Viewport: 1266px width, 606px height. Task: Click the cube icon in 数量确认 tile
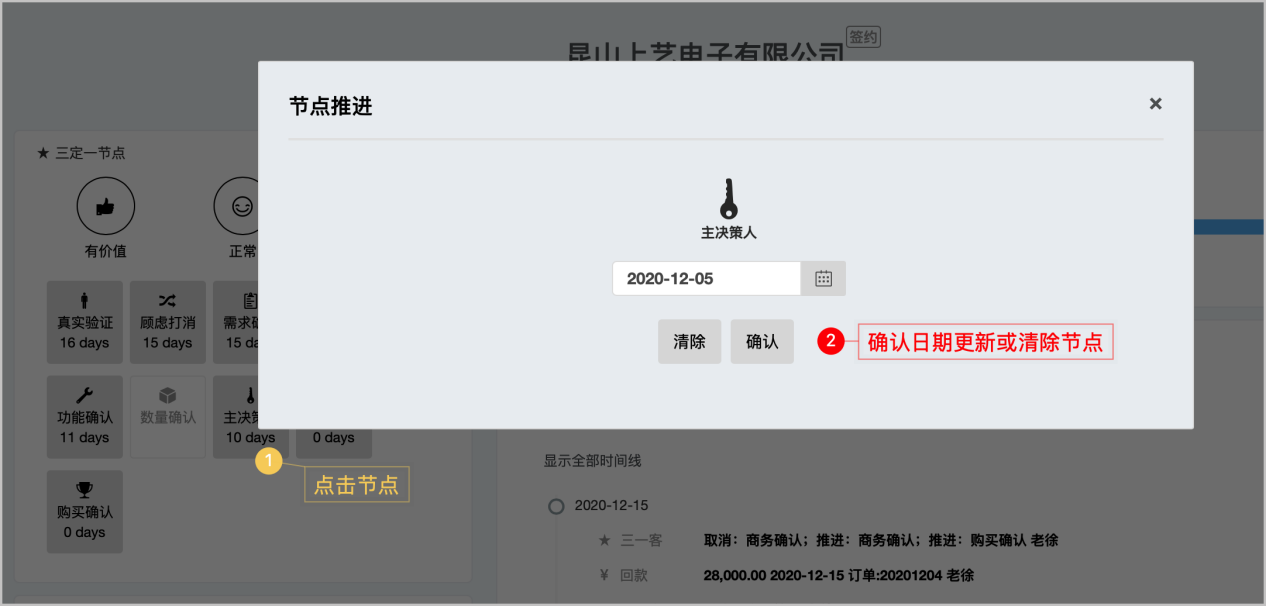point(167,395)
